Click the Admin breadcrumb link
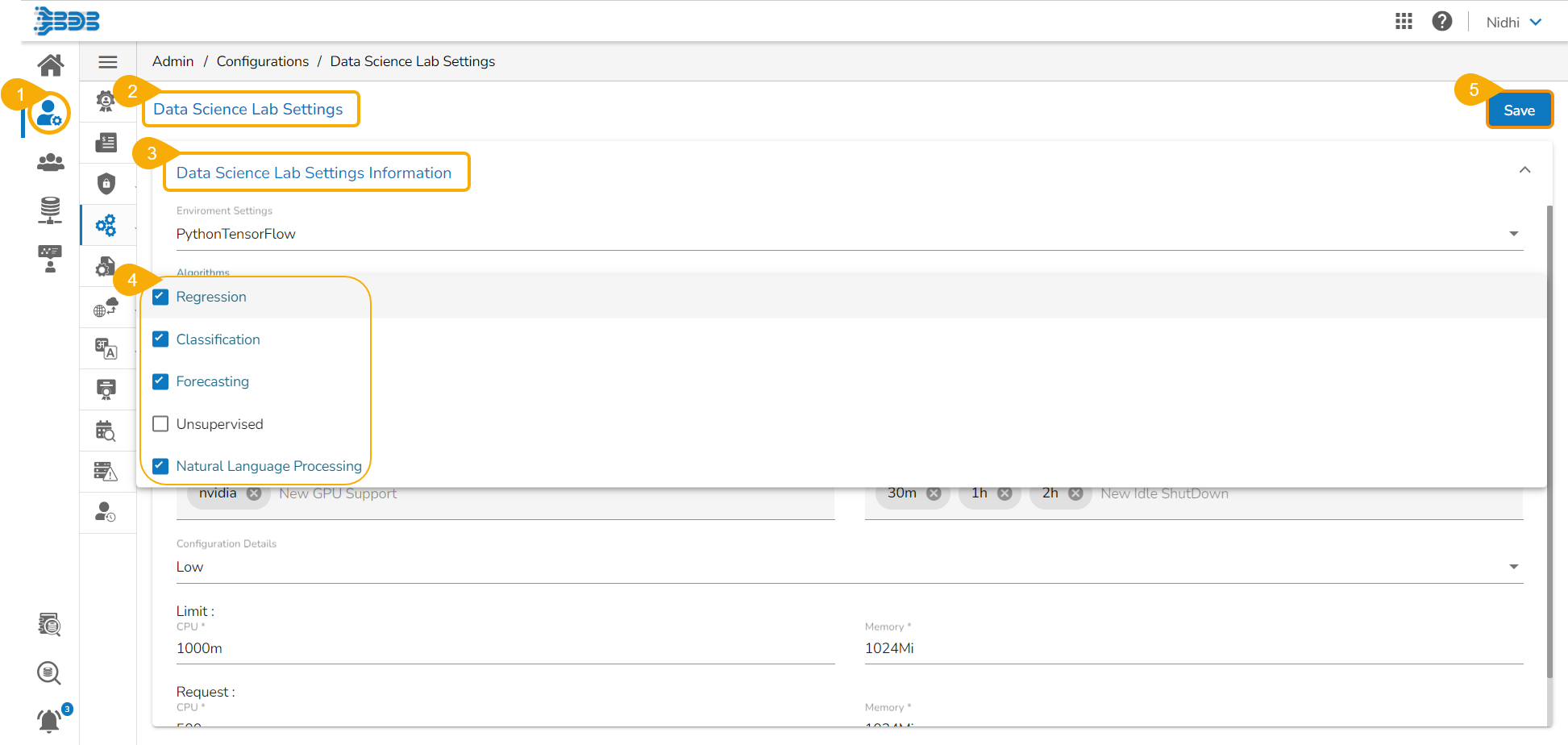This screenshot has height=745, width=1568. point(173,61)
